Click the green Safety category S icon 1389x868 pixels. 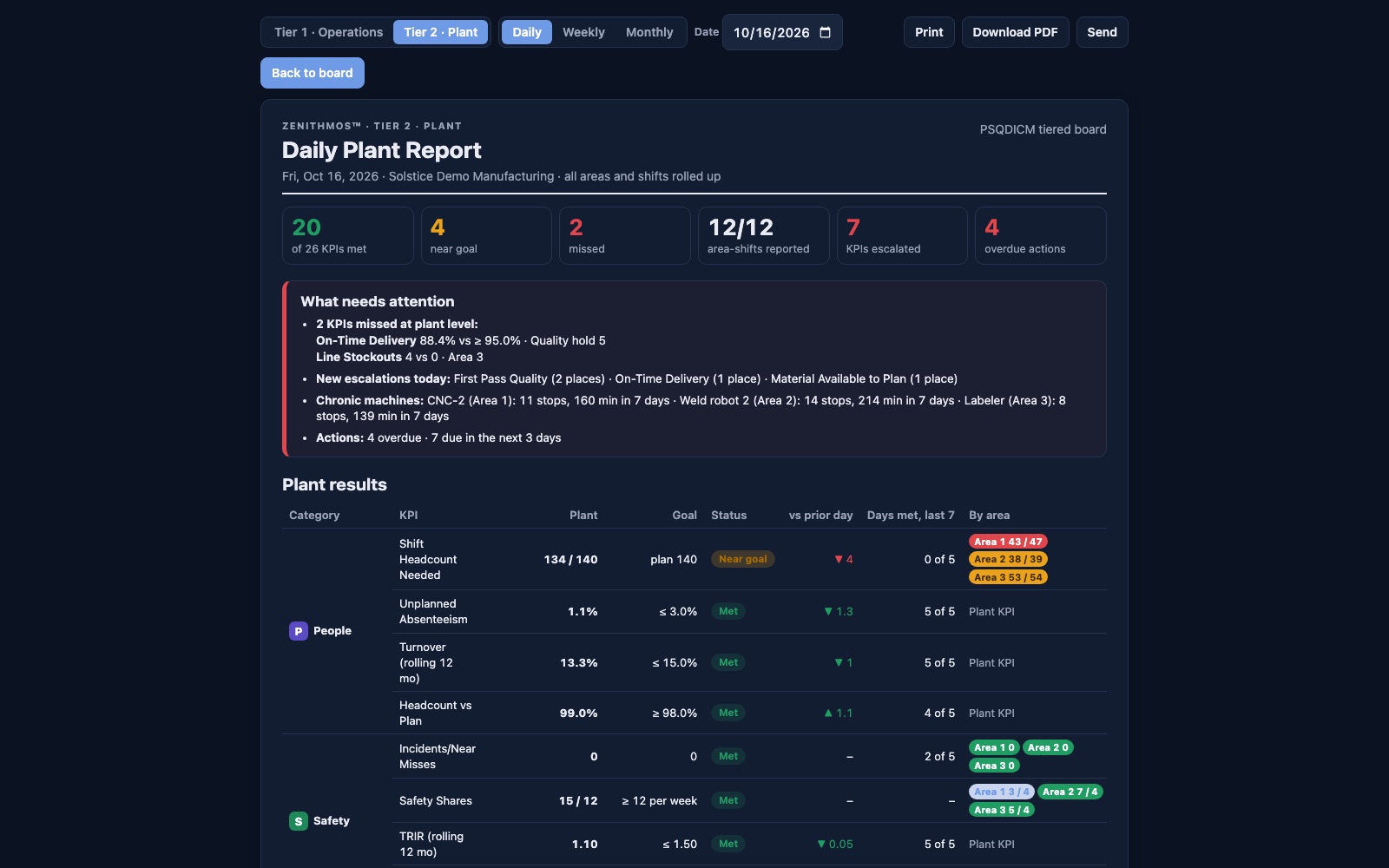[298, 821]
